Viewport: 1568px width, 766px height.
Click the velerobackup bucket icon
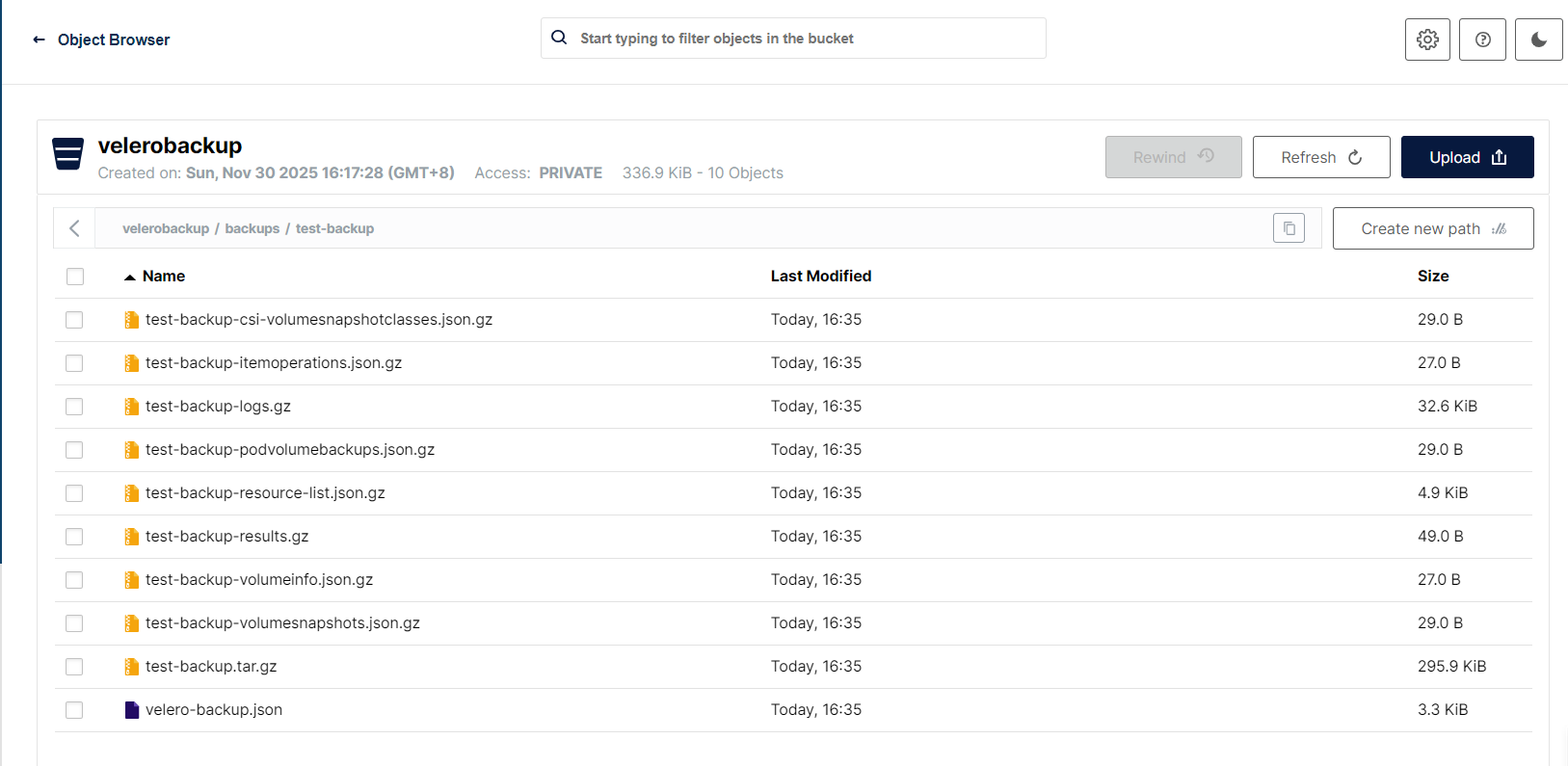[68, 154]
